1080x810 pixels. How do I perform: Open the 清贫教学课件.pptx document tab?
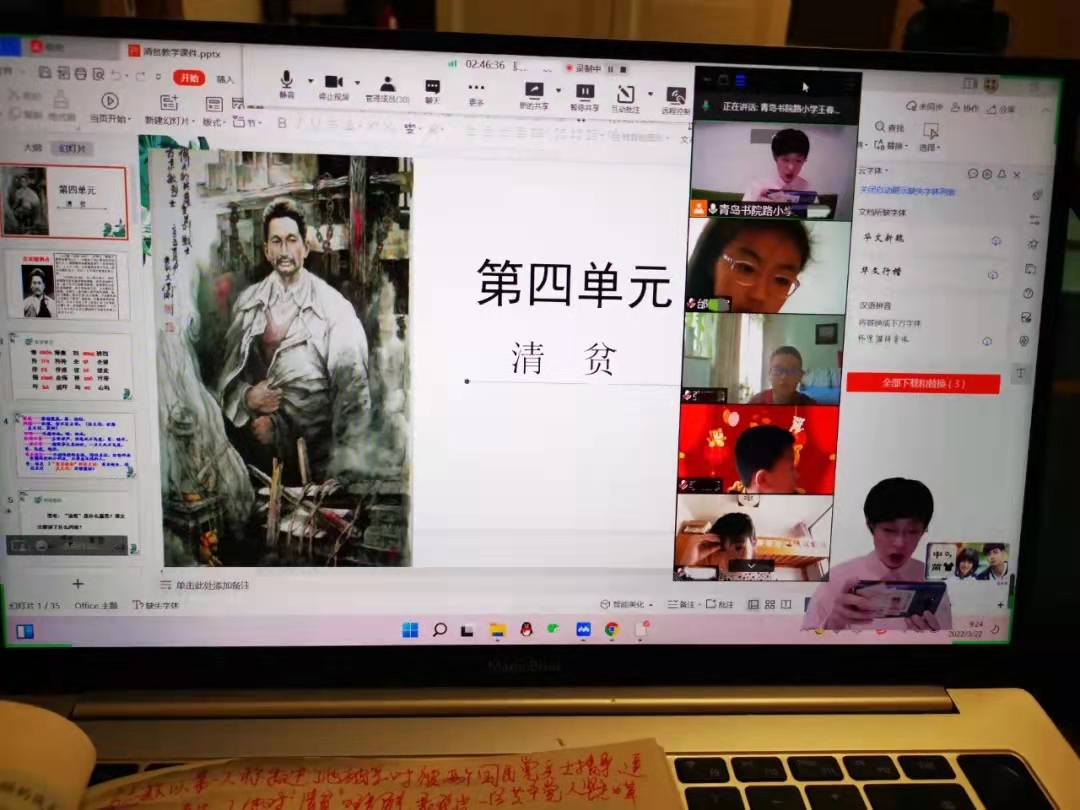176,52
